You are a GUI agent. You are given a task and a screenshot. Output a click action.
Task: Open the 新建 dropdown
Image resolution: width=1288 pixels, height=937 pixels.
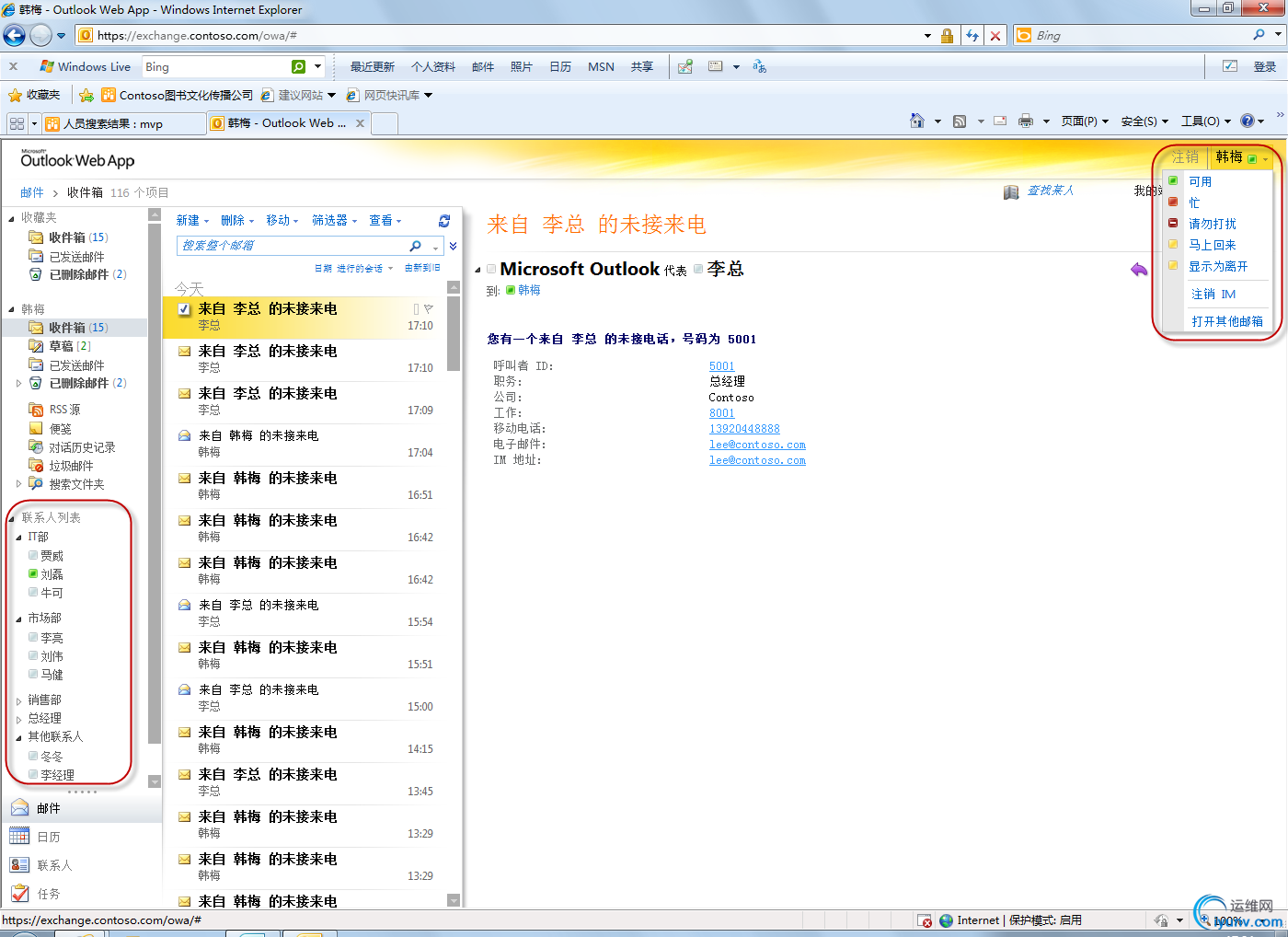[192, 221]
